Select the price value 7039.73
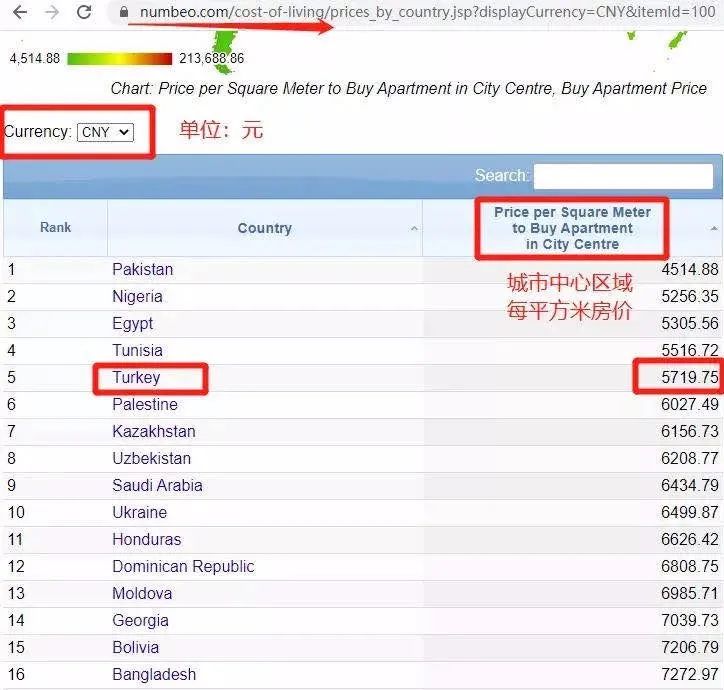 coord(690,620)
